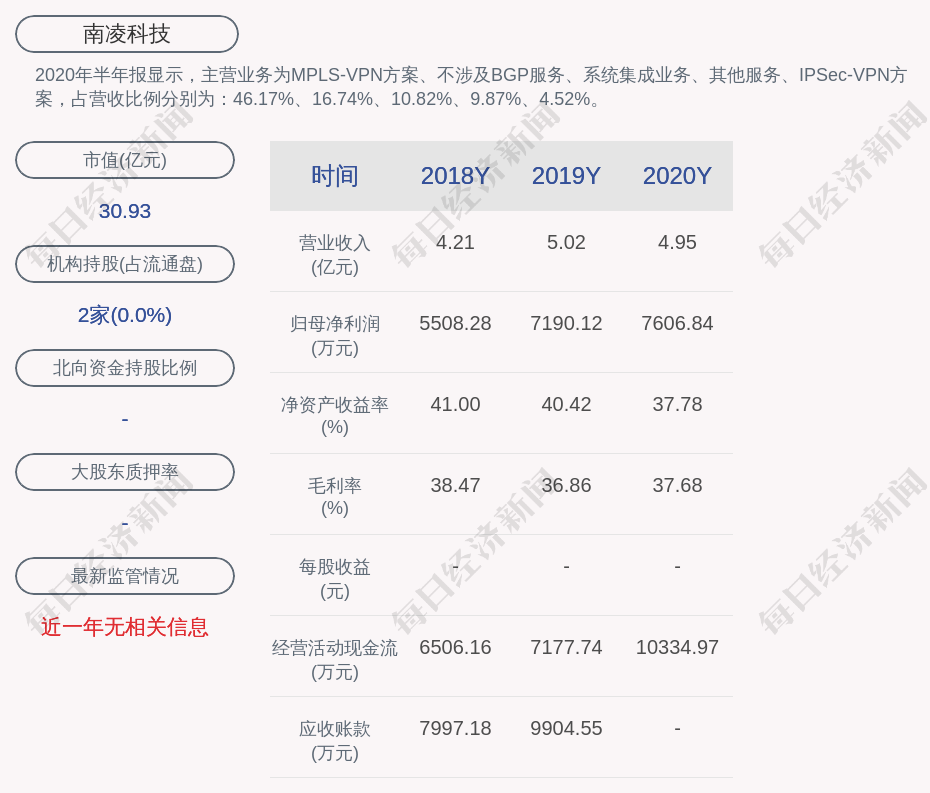Click the 每股收益(元) row label

click(335, 579)
